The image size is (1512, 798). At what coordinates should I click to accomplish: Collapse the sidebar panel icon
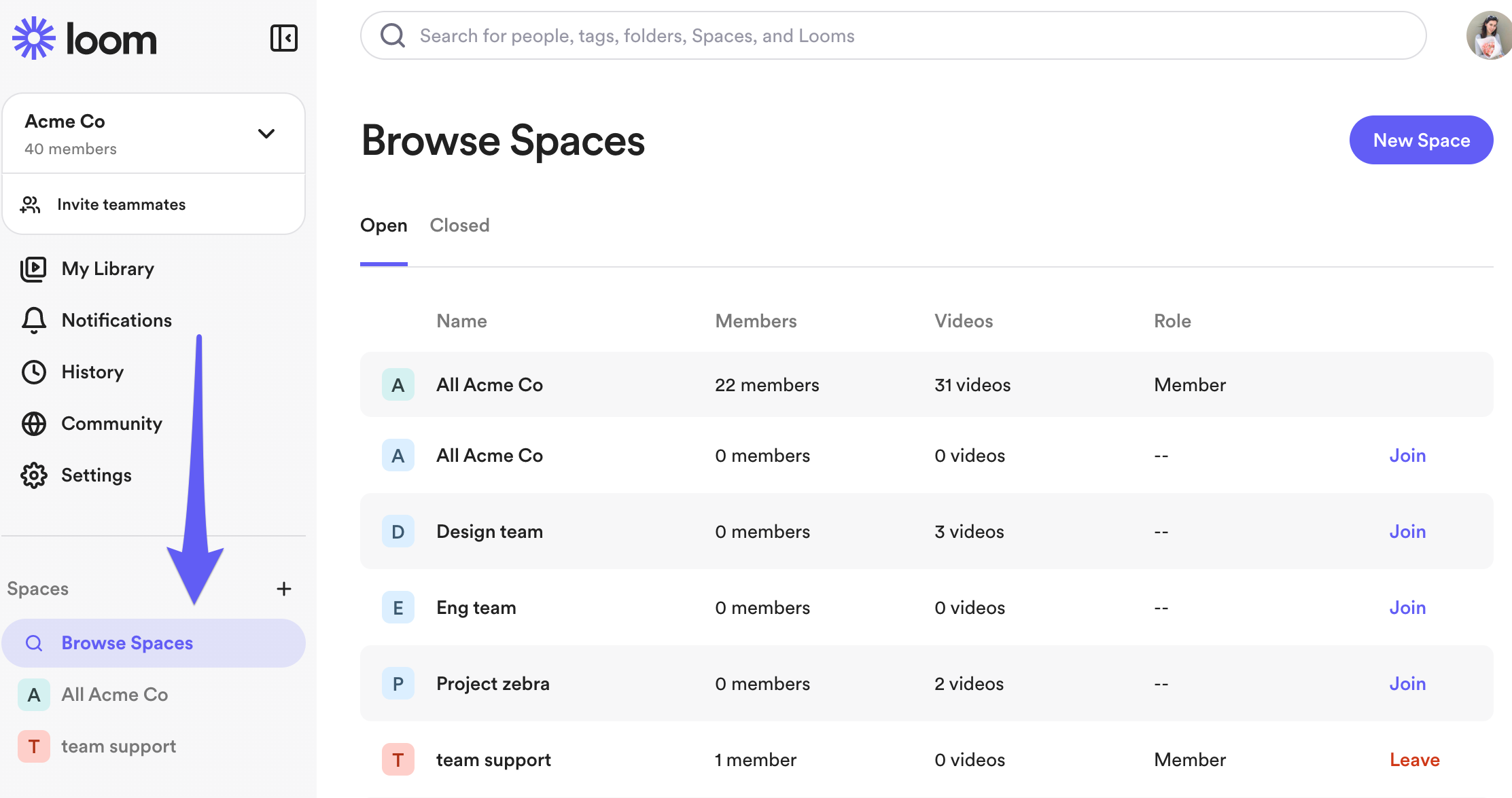click(x=283, y=38)
